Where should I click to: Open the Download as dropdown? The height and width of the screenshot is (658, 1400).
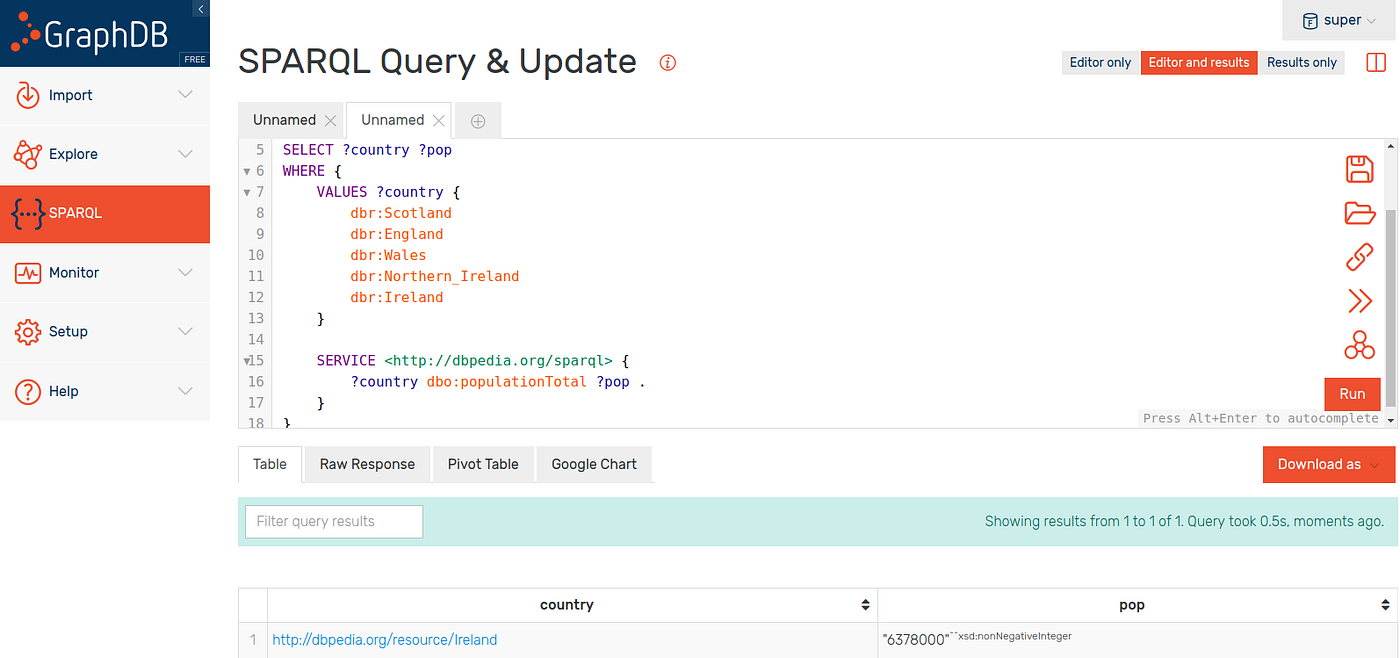(x=1328, y=464)
